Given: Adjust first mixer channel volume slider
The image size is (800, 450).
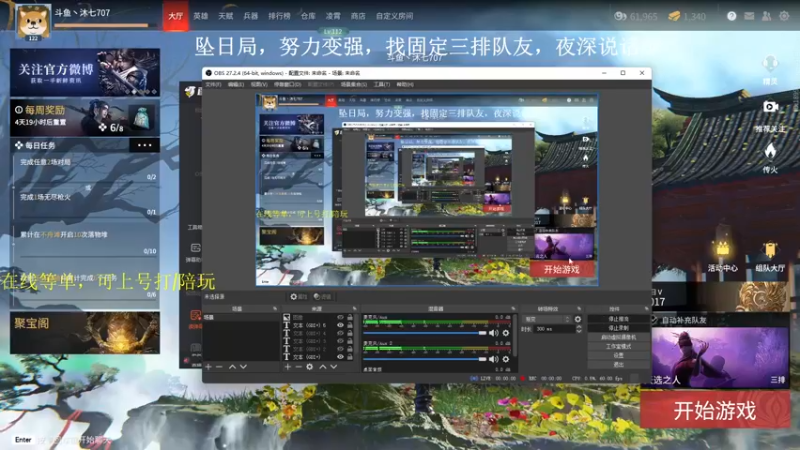Looking at the screenshot, I should click(424, 333).
